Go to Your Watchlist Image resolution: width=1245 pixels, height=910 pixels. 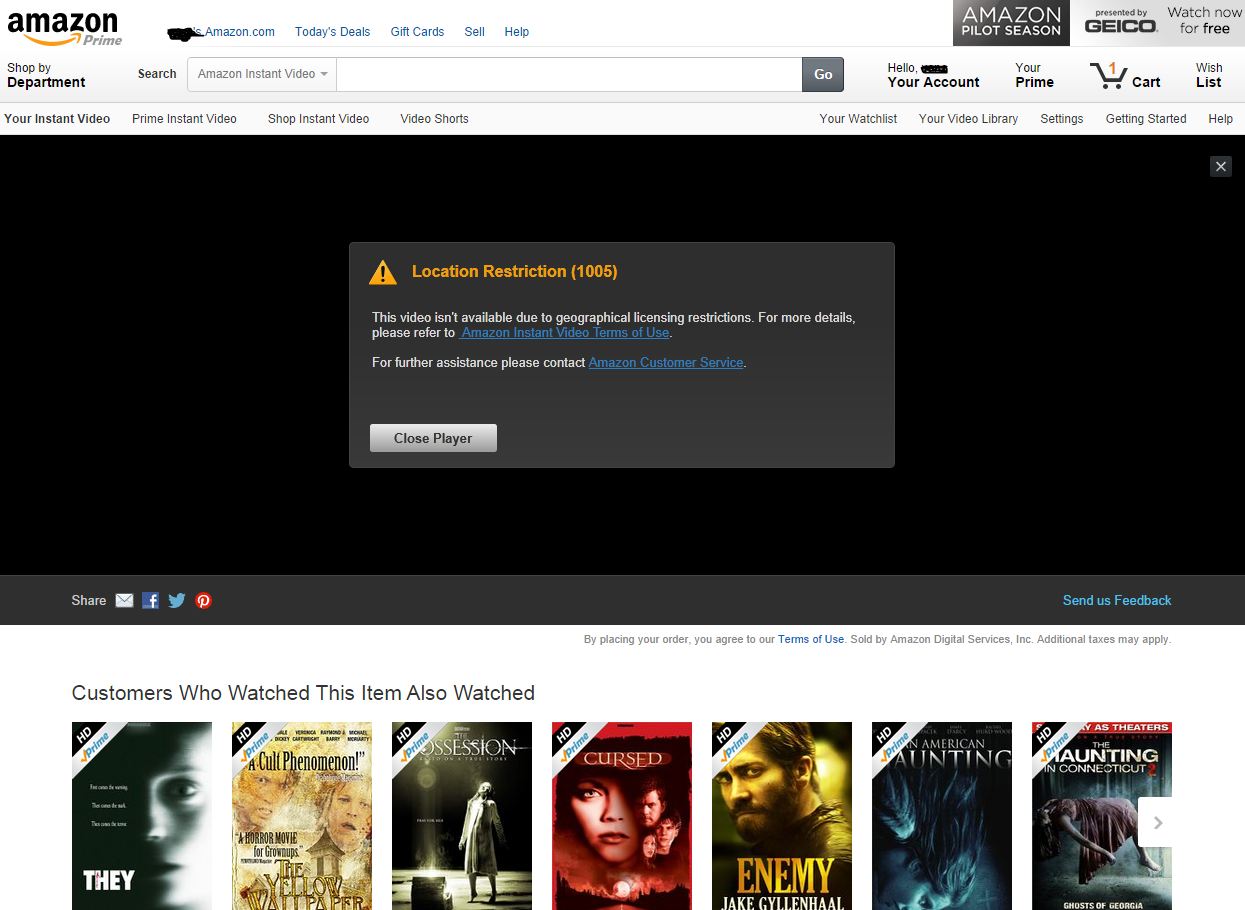click(x=858, y=119)
